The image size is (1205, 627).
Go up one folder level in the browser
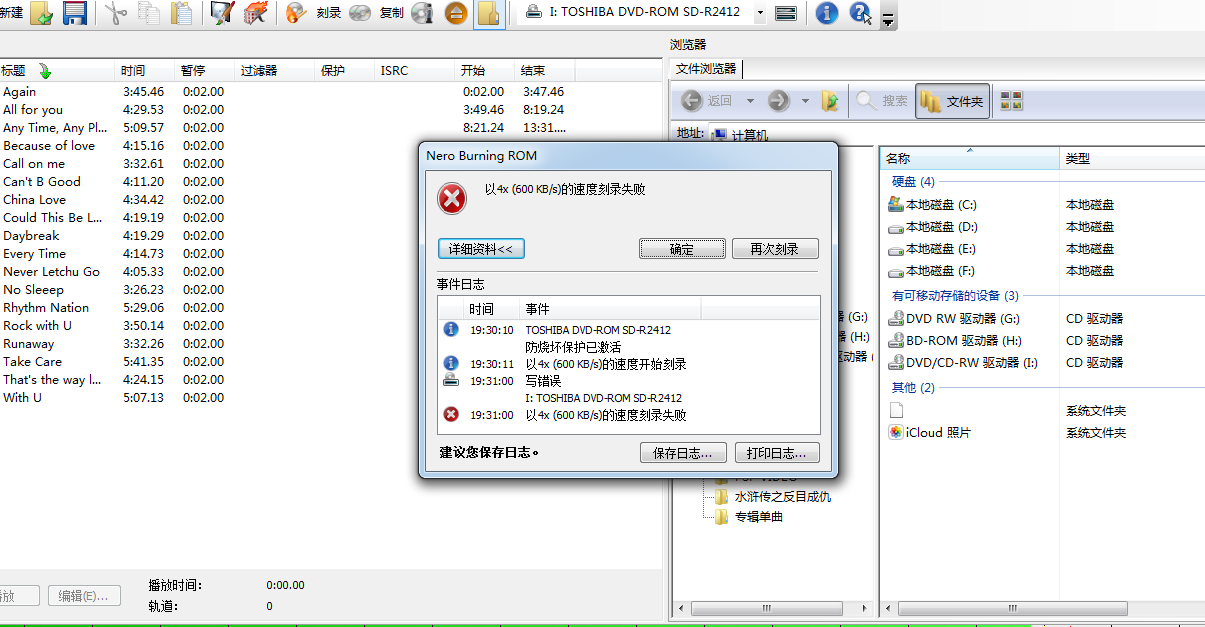830,101
